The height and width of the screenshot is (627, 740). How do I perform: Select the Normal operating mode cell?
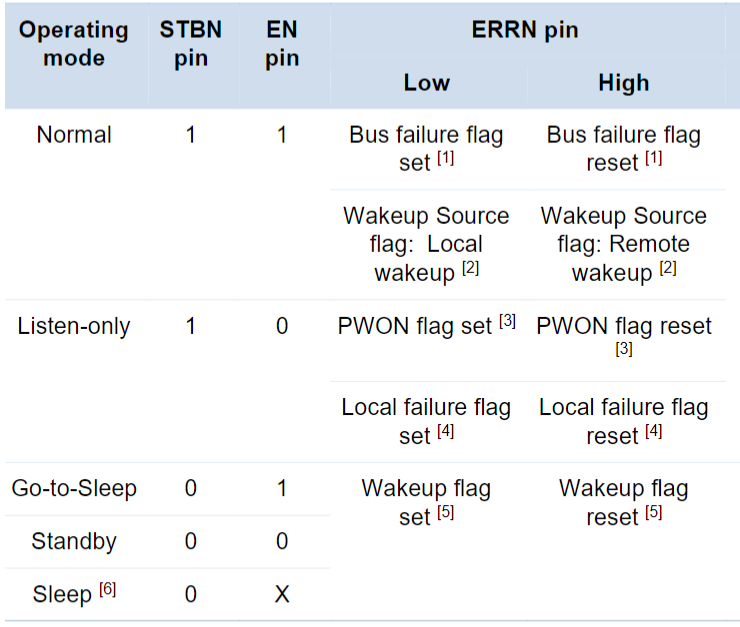[x=74, y=135]
